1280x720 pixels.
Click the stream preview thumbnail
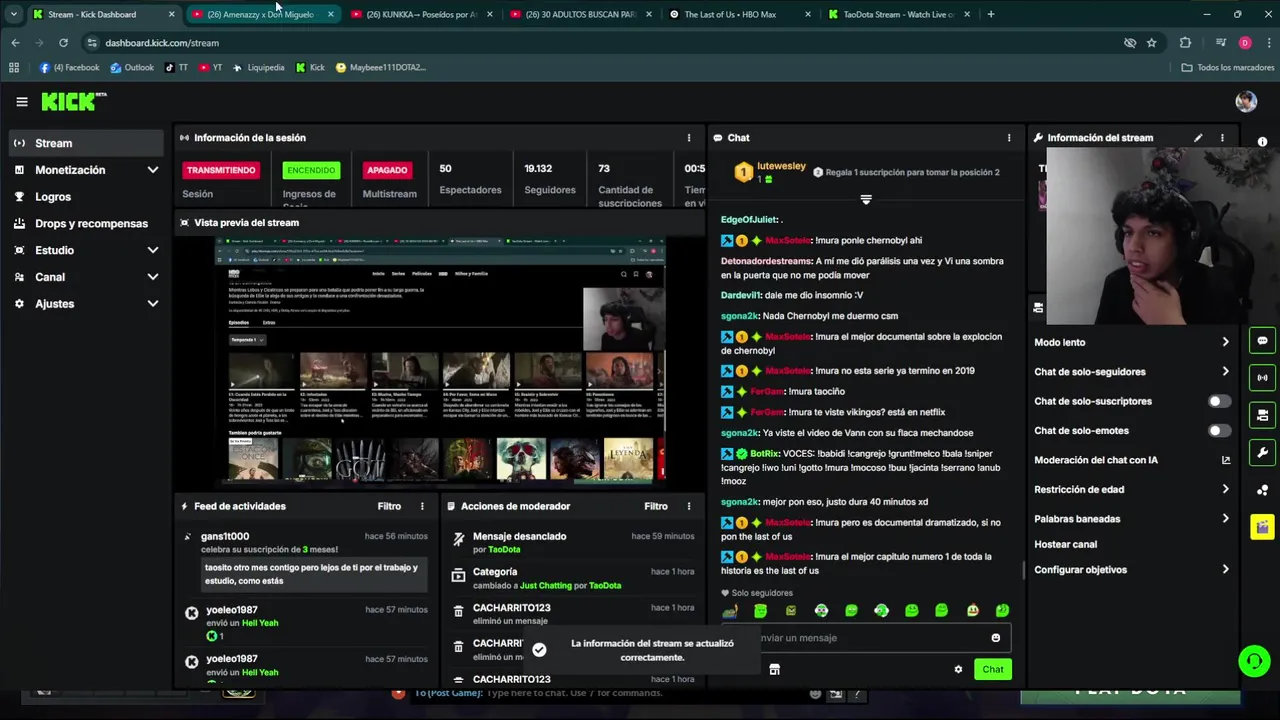tap(440, 360)
